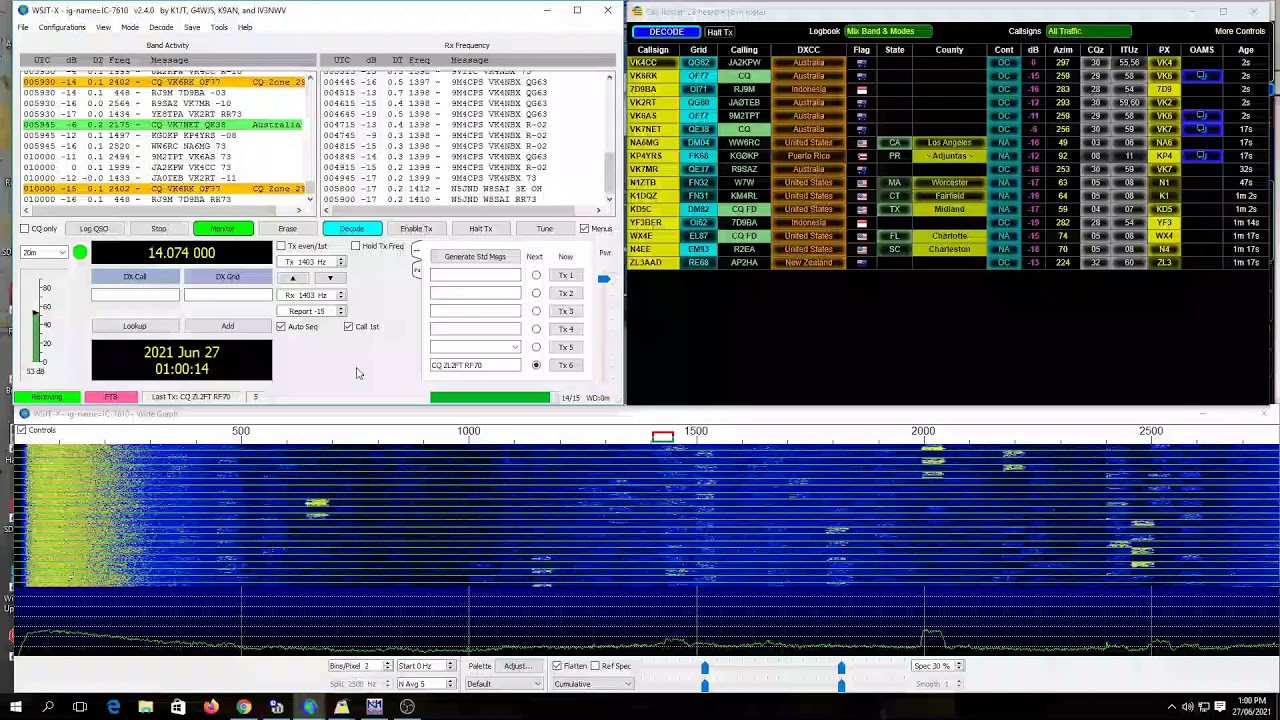Screen dimensions: 1280x720
Task: Adjust the Report -15 spinner
Action: [341, 311]
